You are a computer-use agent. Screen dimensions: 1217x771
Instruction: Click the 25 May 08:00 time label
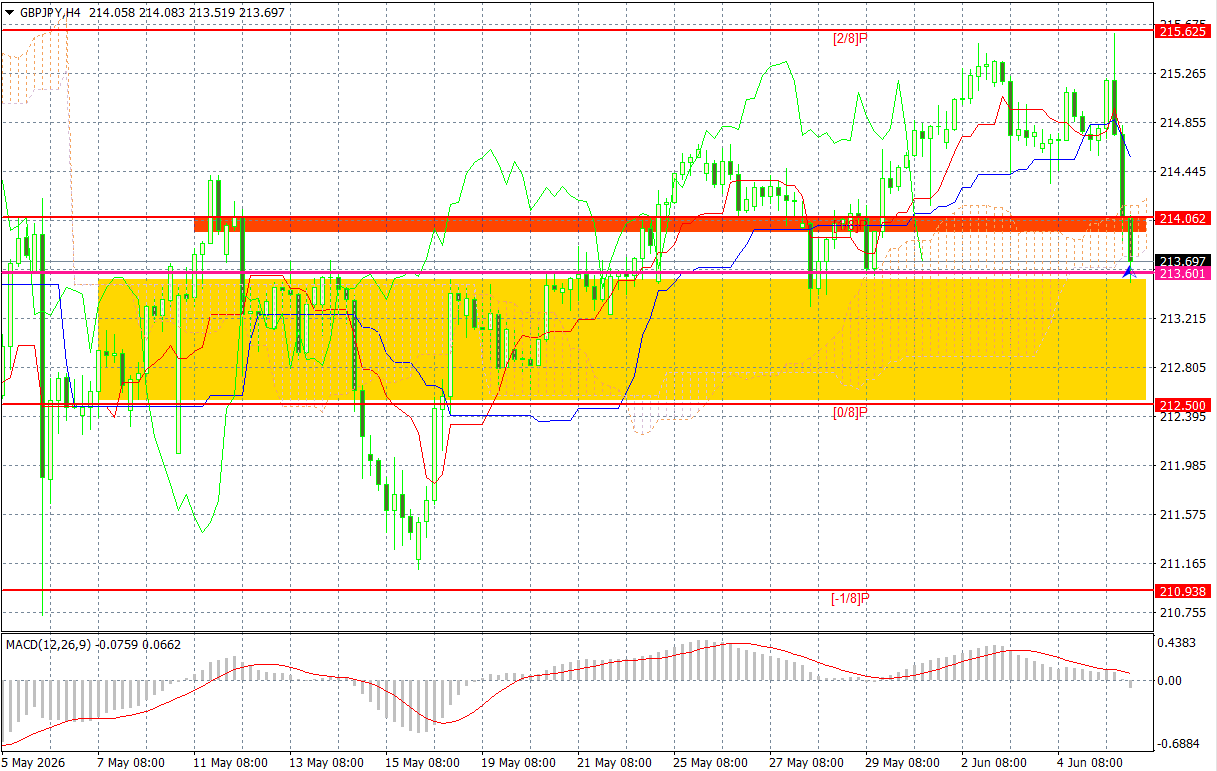click(x=709, y=762)
